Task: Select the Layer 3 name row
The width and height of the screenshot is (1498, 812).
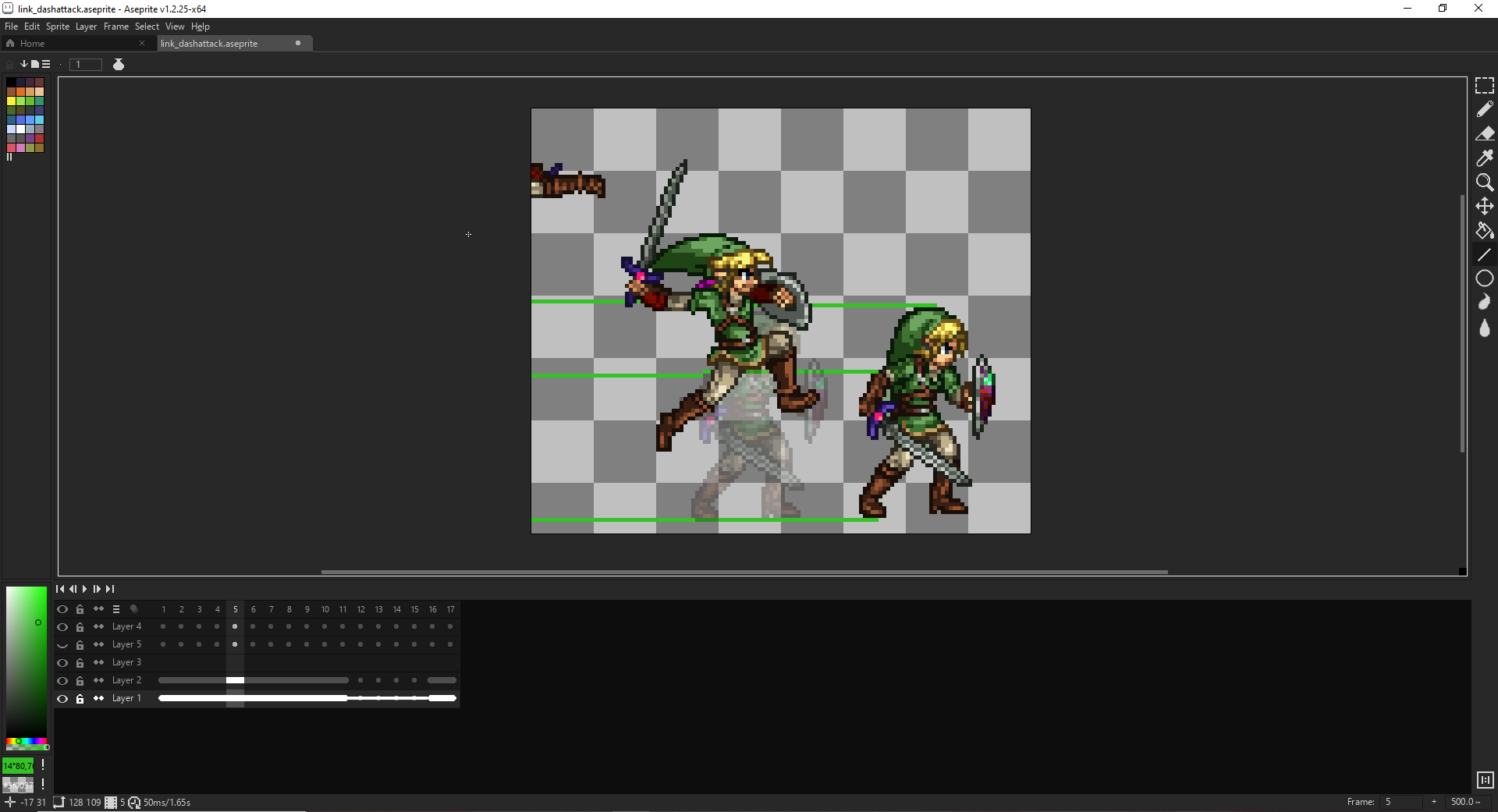Action: tap(127, 663)
